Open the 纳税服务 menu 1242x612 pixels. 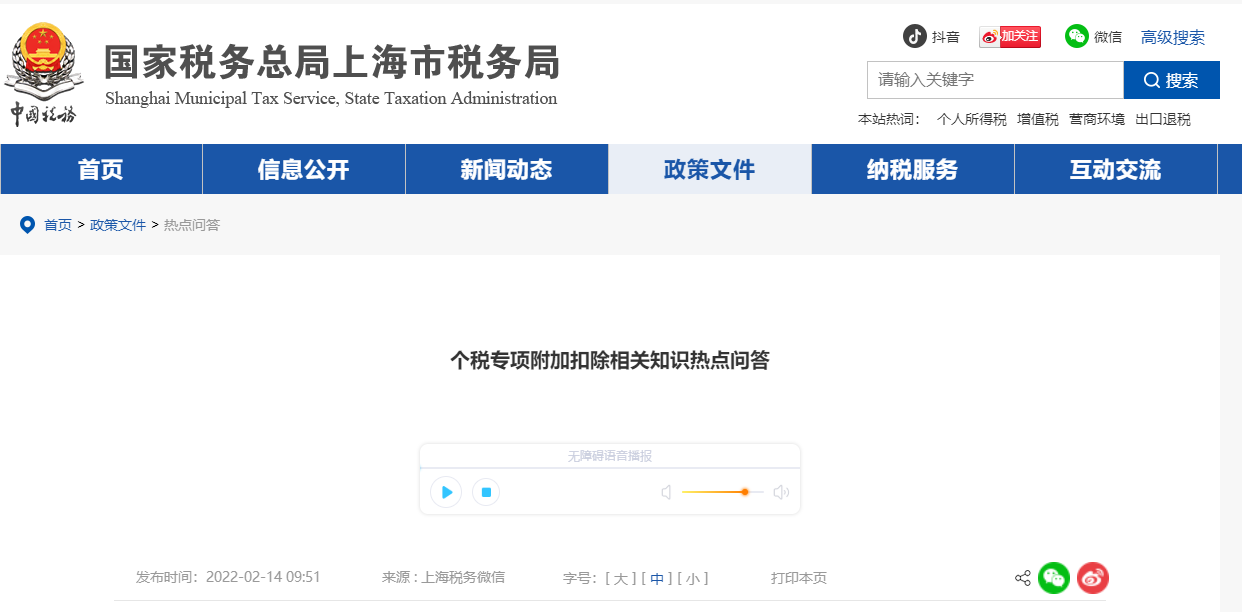click(912, 169)
